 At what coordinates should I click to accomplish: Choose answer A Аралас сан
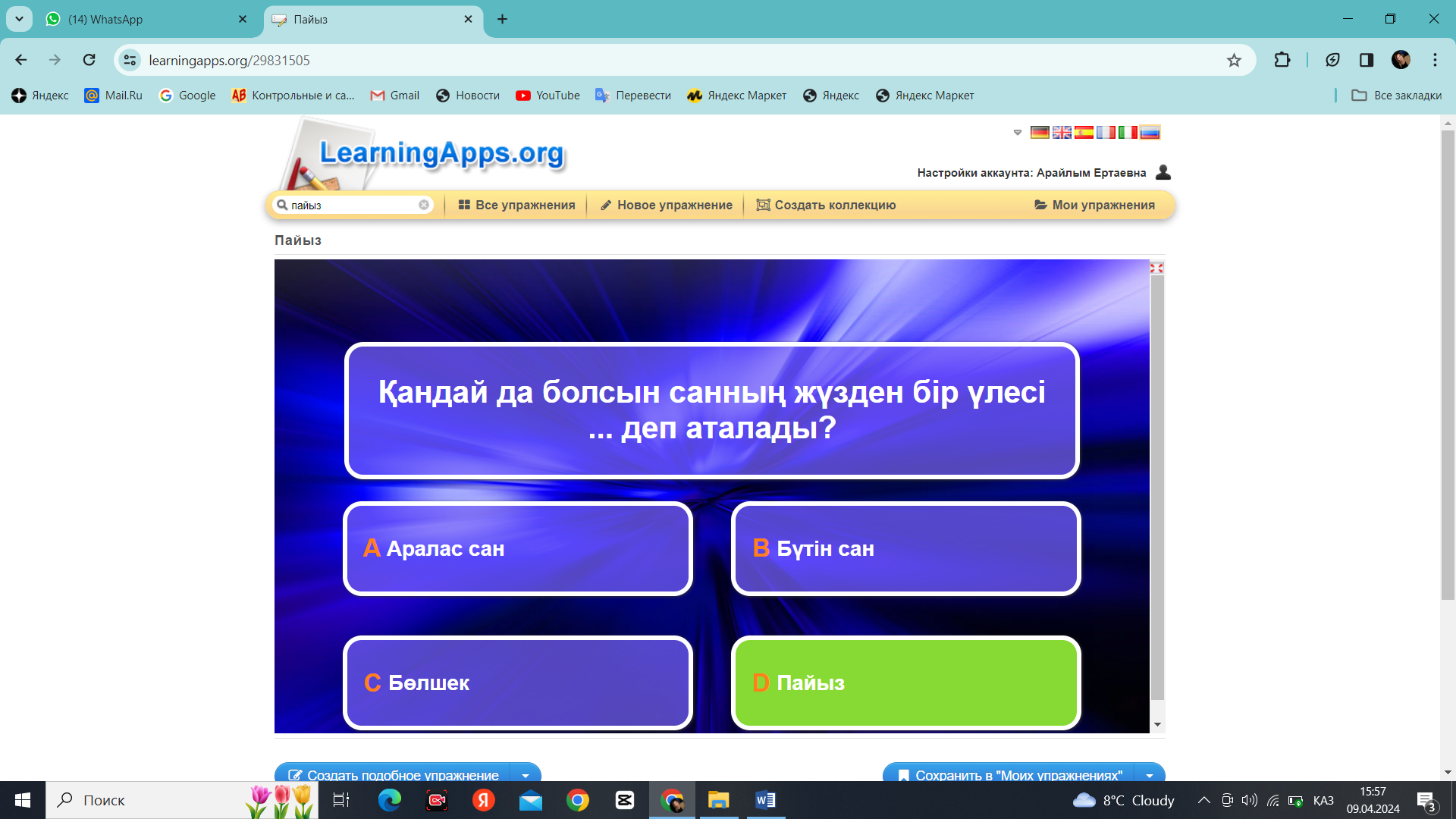tap(518, 548)
